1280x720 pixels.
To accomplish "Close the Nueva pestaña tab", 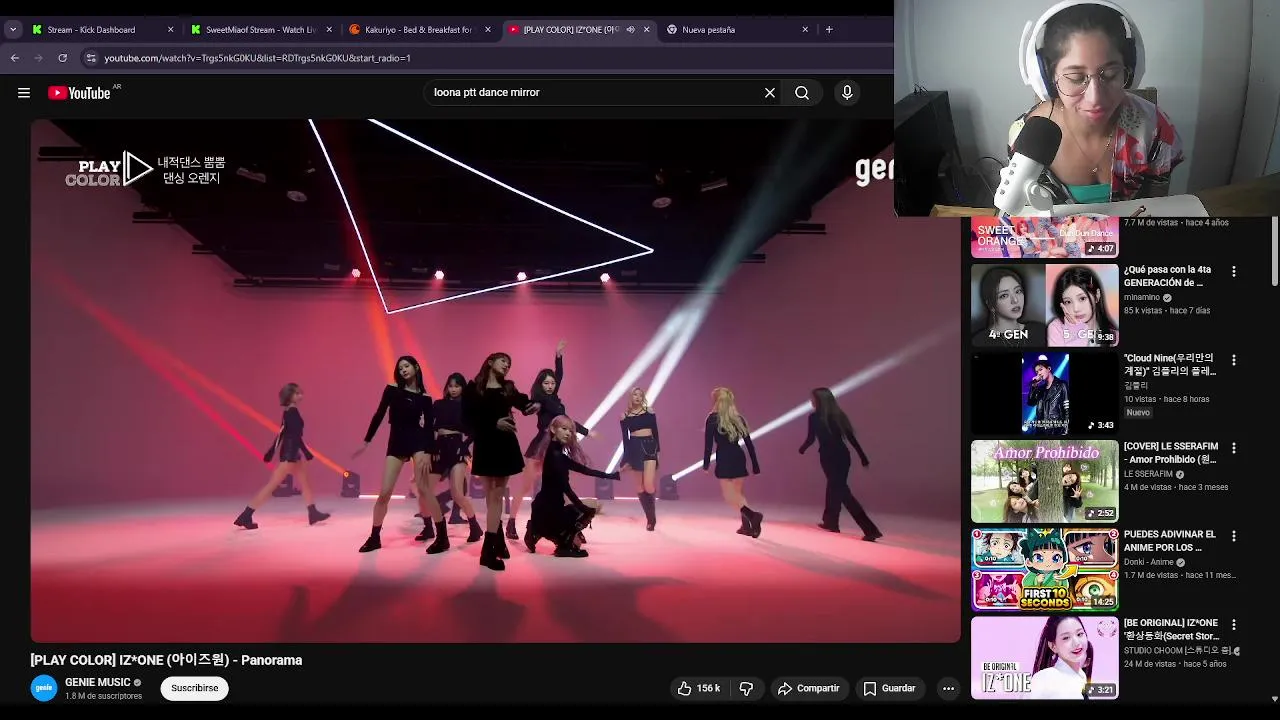I will 805,29.
